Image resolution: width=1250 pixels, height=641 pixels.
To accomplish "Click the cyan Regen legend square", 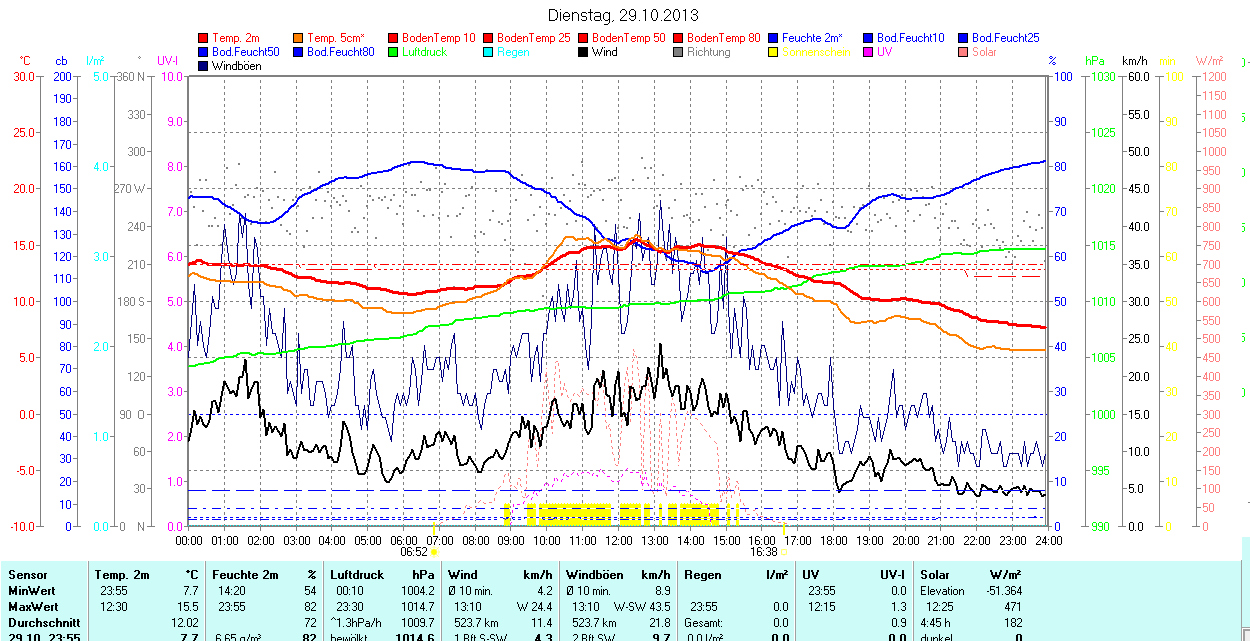I will [488, 52].
